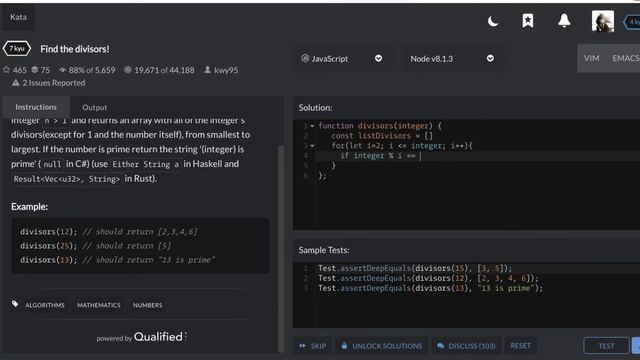Screen dimensions: 640x360
Task: Click the instructions panel scrollbar
Action: tap(281, 249)
